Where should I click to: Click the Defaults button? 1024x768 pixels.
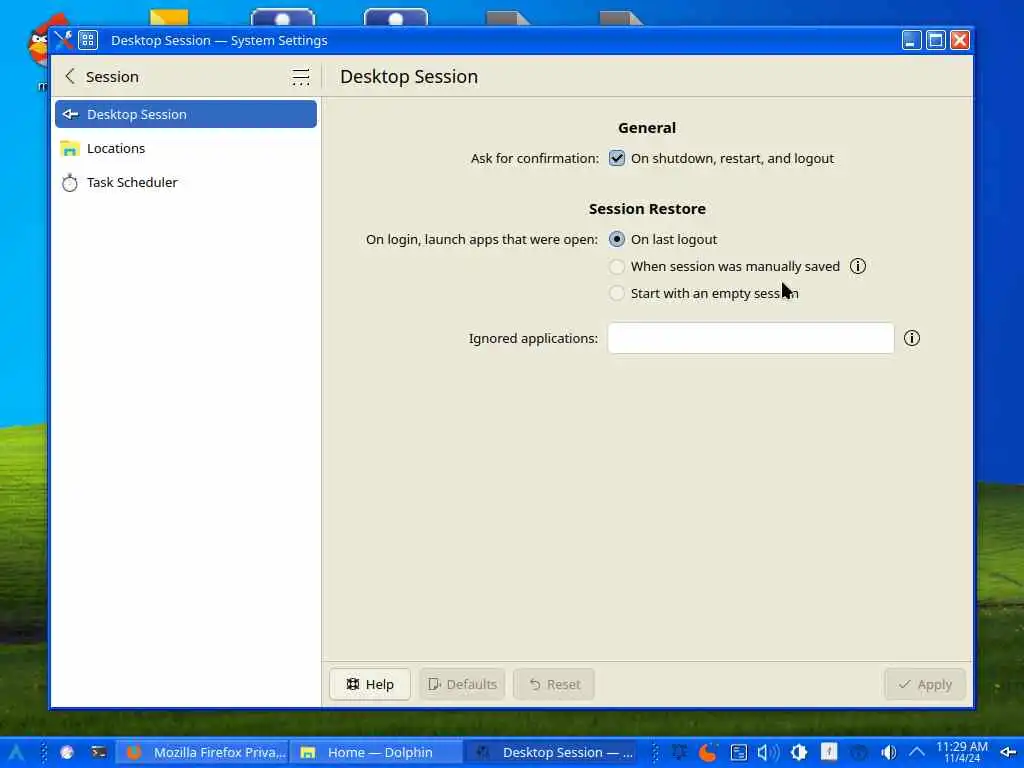[x=462, y=684]
